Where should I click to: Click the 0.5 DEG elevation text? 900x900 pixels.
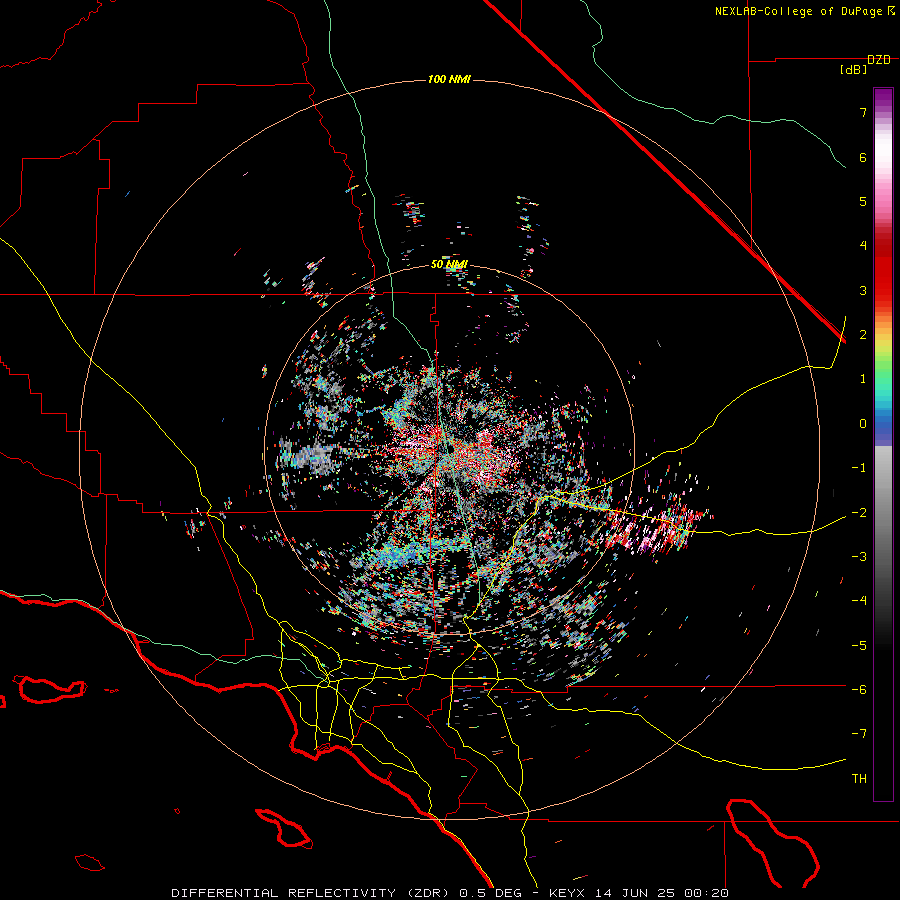[490, 893]
